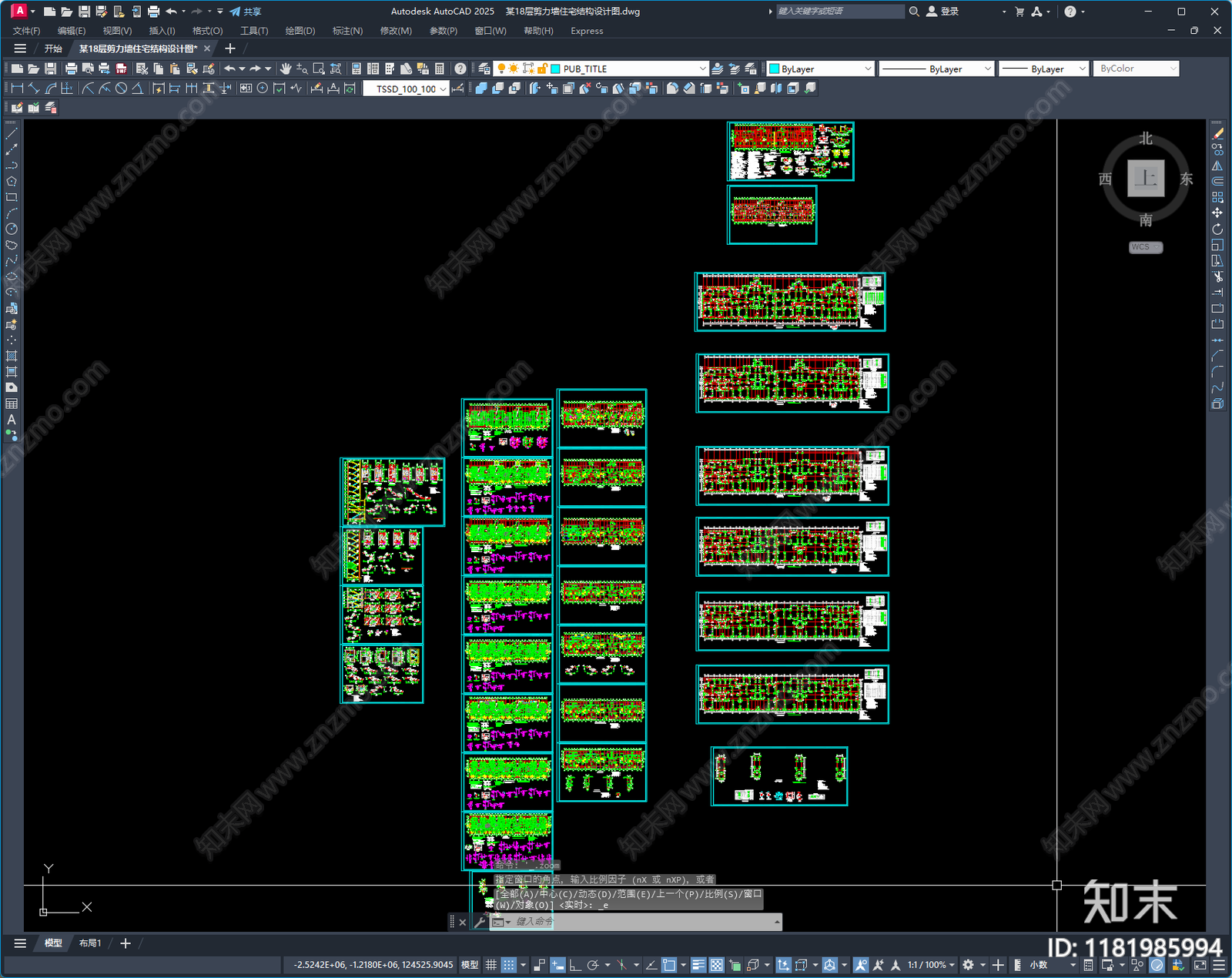Open the Express menu

pos(587,31)
